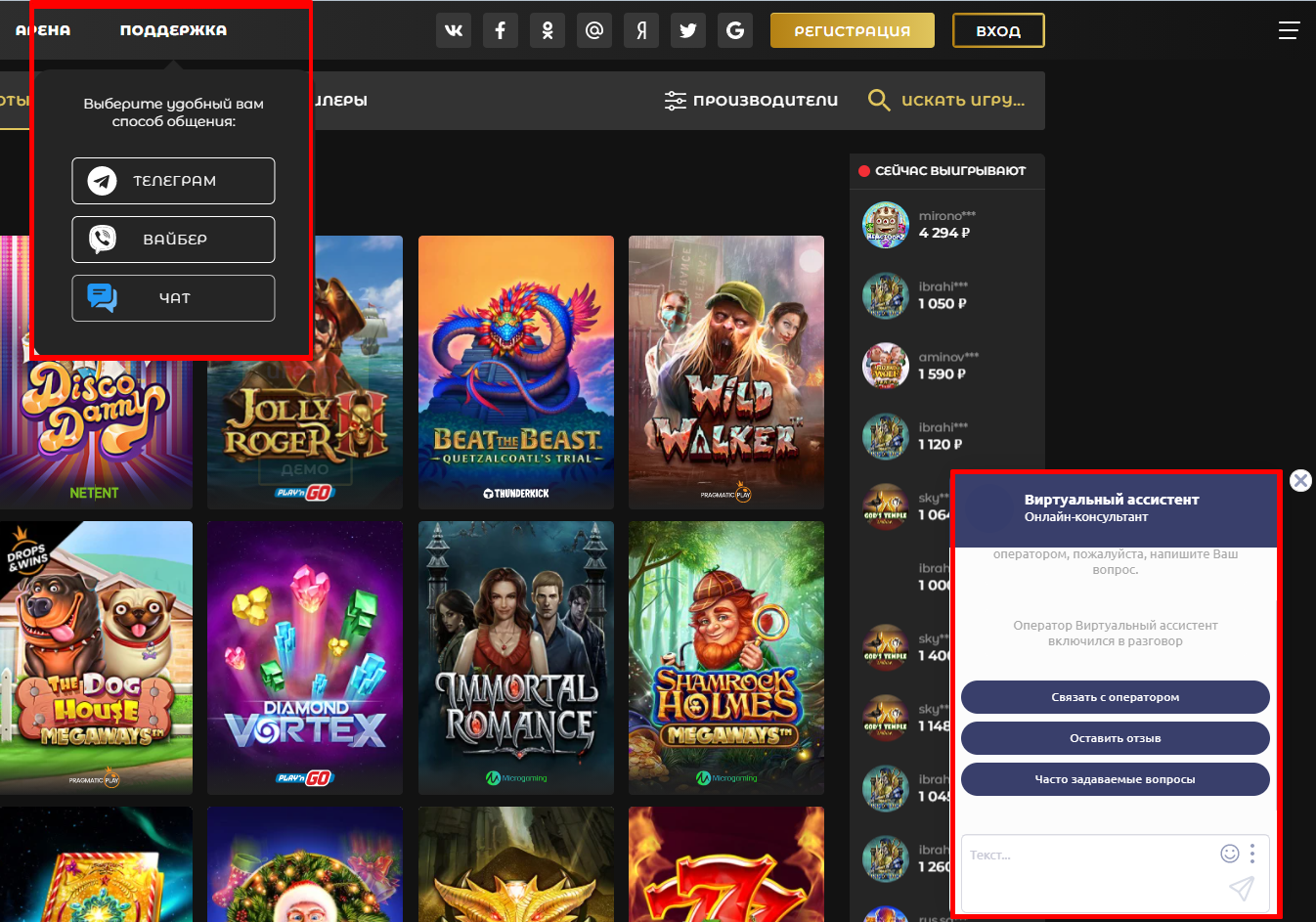The height and width of the screenshot is (922, 1316).
Task: Focus the ИСКАТЬ ИГРУ search field
Action: [963, 100]
